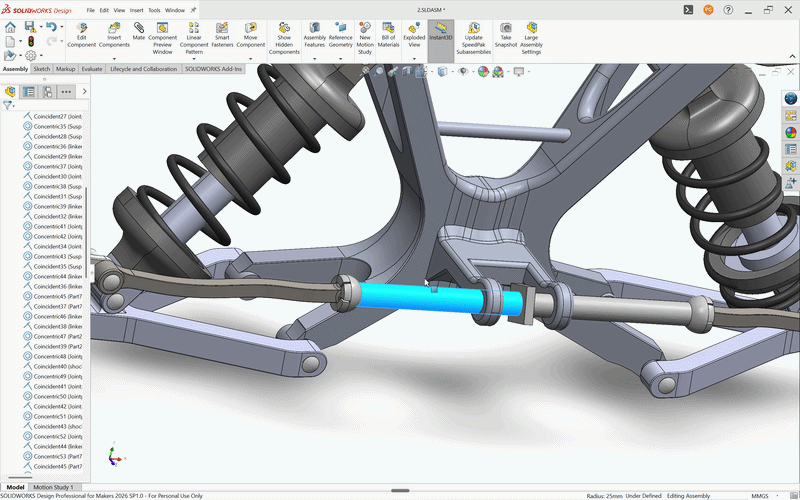Open the Reference Geometry dropdown arrow
Screen dimensions: 800x500
point(340,59)
